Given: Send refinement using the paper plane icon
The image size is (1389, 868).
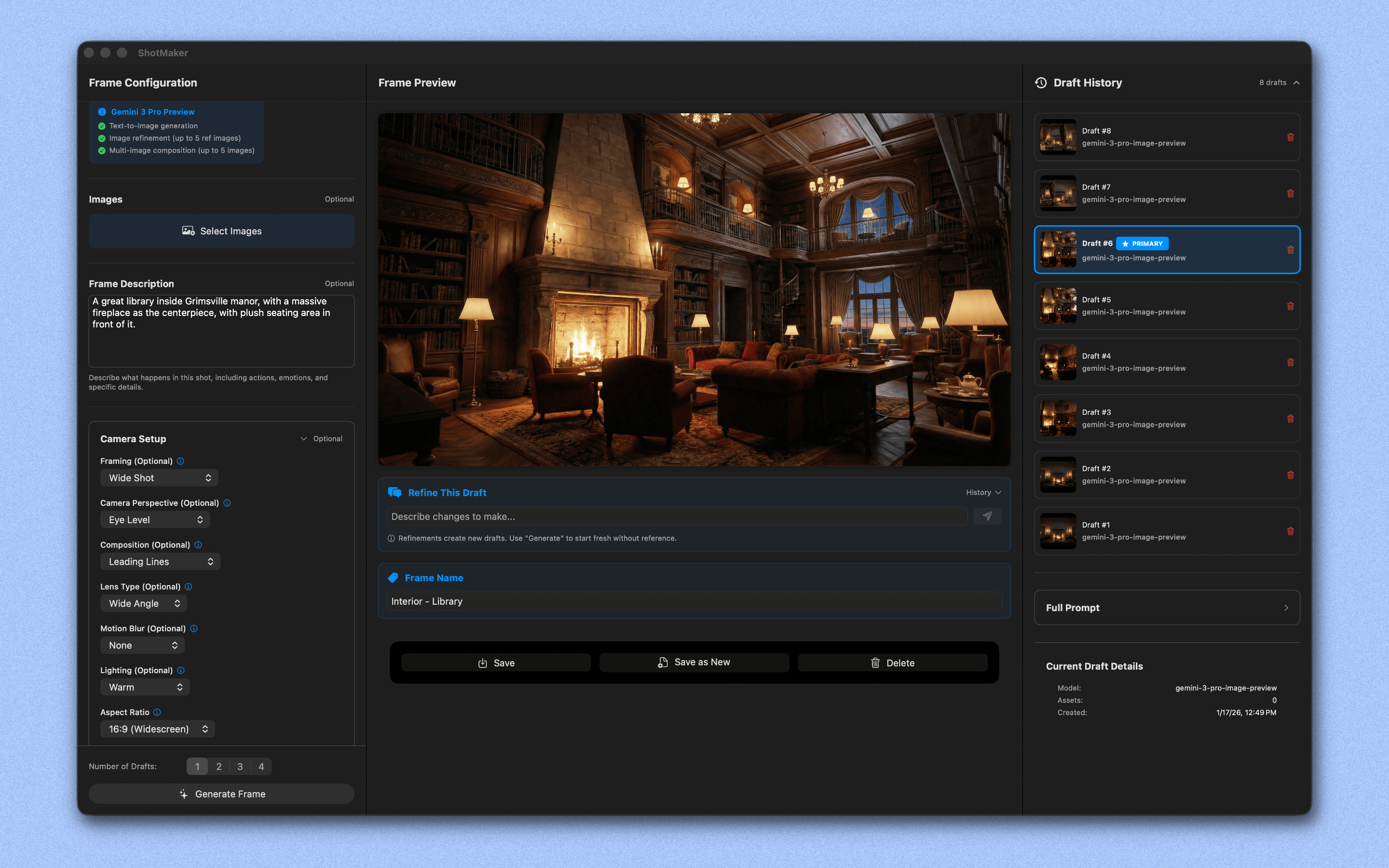Looking at the screenshot, I should (x=987, y=516).
